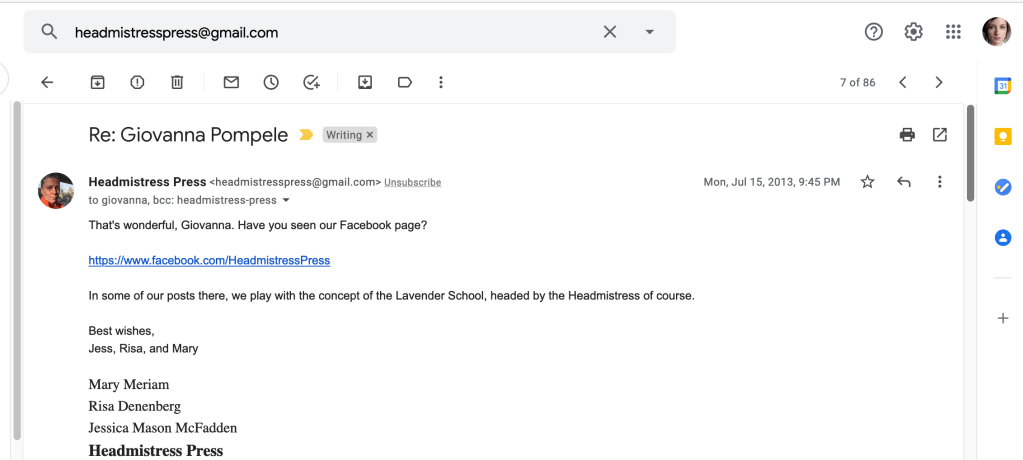Star the Headmistress Press message
This screenshot has height=460, width=1023.
tap(867, 182)
